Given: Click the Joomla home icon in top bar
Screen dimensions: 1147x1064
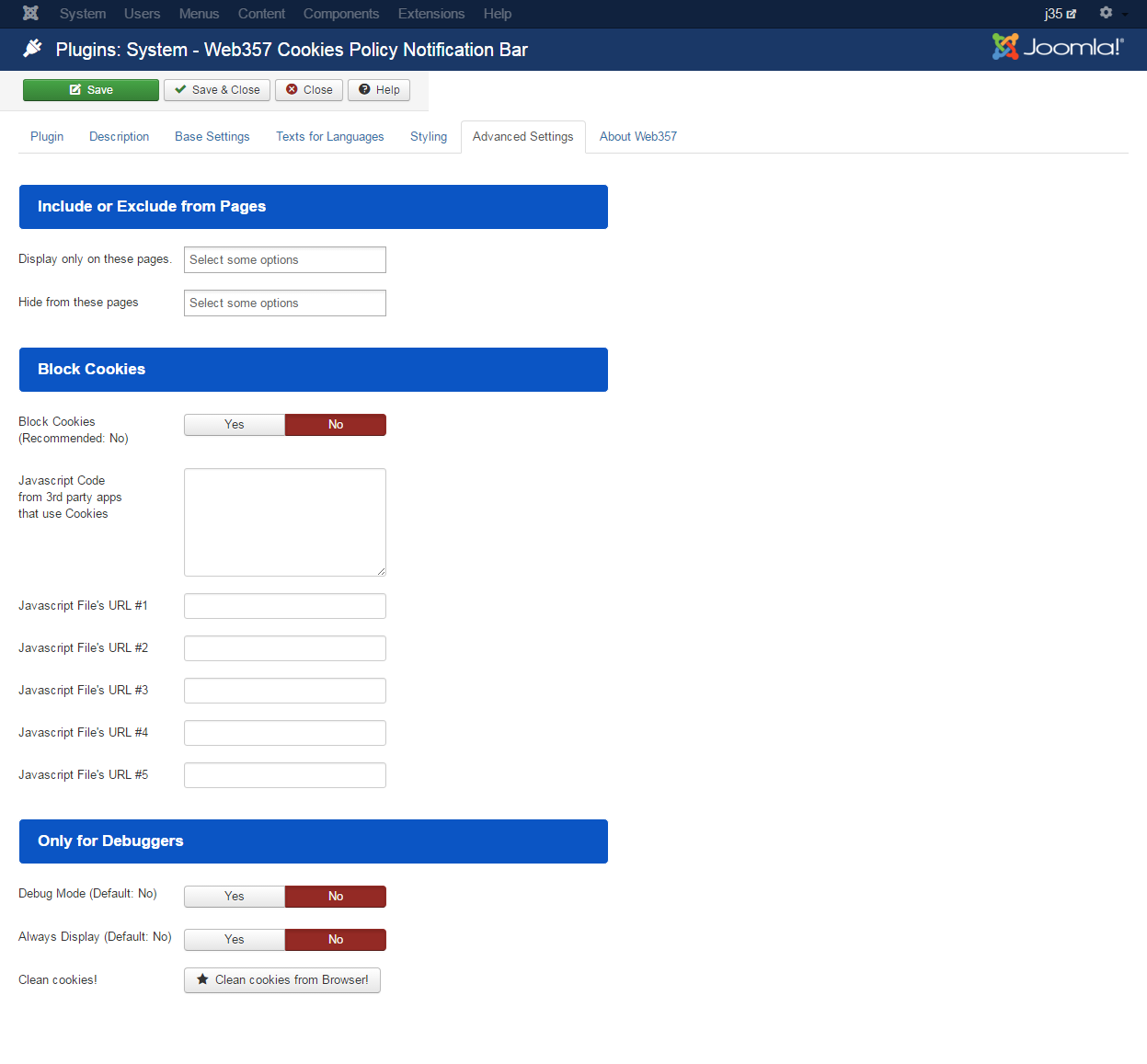Looking at the screenshot, I should click(x=30, y=14).
